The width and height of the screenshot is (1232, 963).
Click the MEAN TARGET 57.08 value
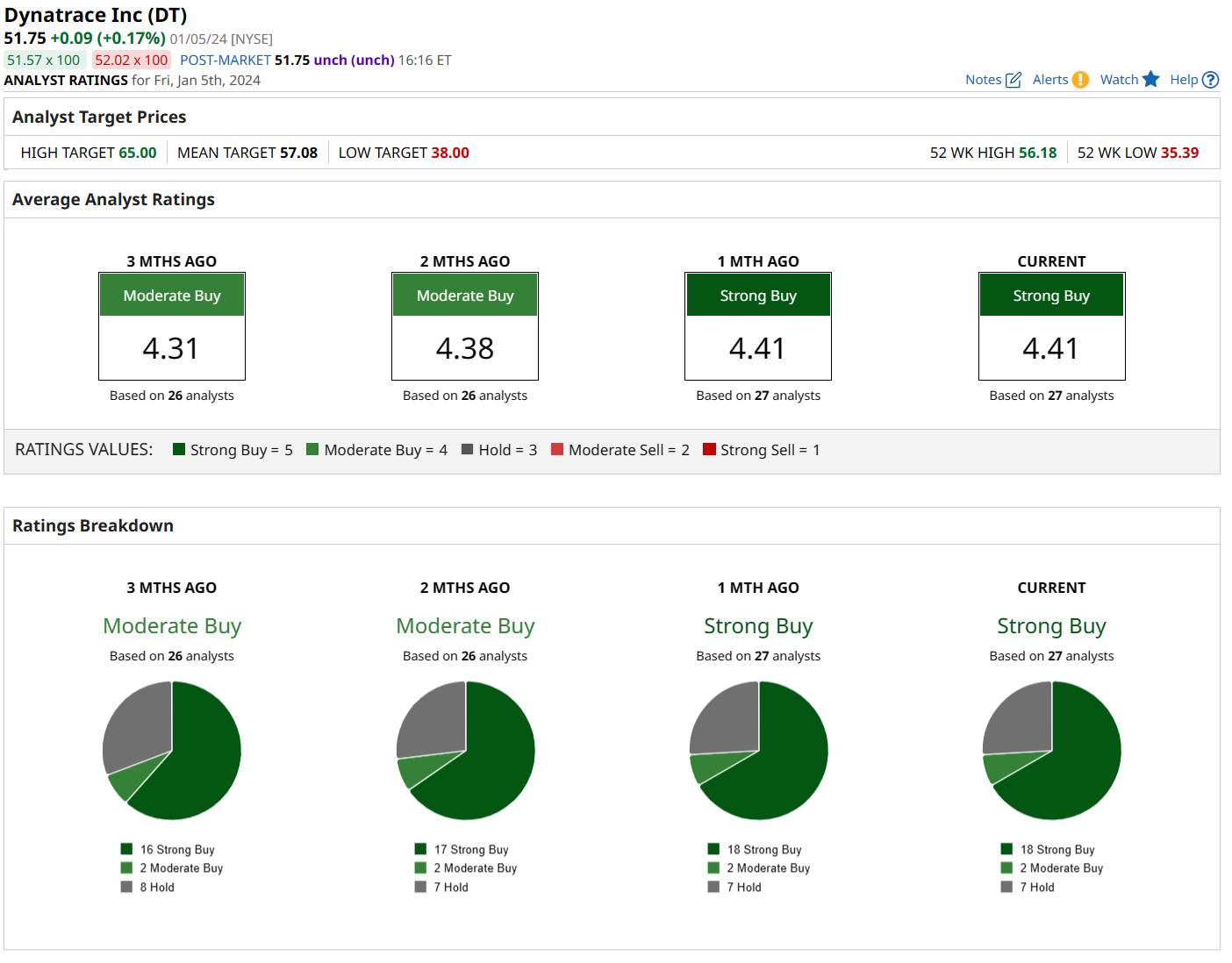coord(298,153)
